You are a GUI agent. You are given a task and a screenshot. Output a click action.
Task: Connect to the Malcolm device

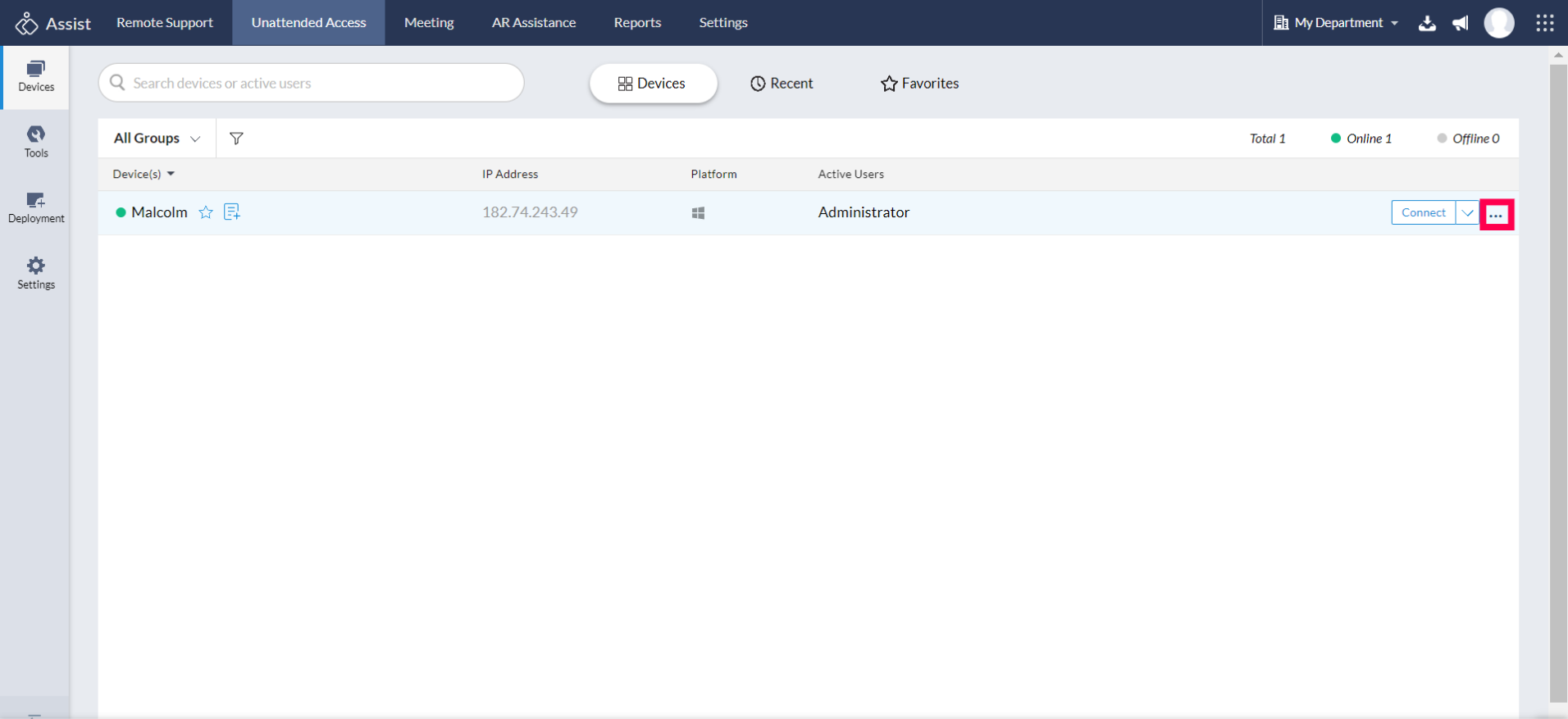point(1423,212)
